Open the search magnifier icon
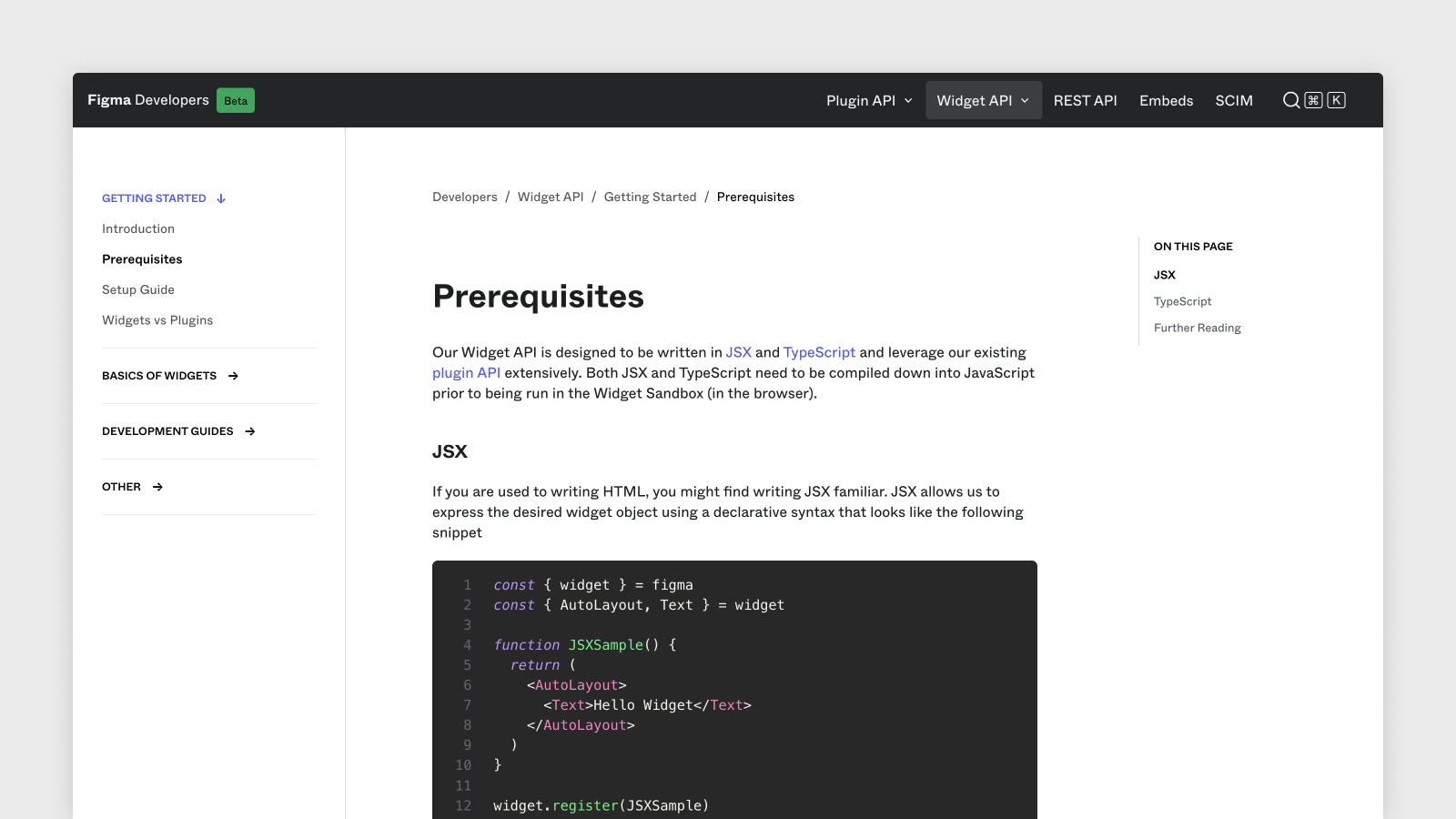Viewport: 1456px width, 819px height. pyautogui.click(x=1291, y=100)
